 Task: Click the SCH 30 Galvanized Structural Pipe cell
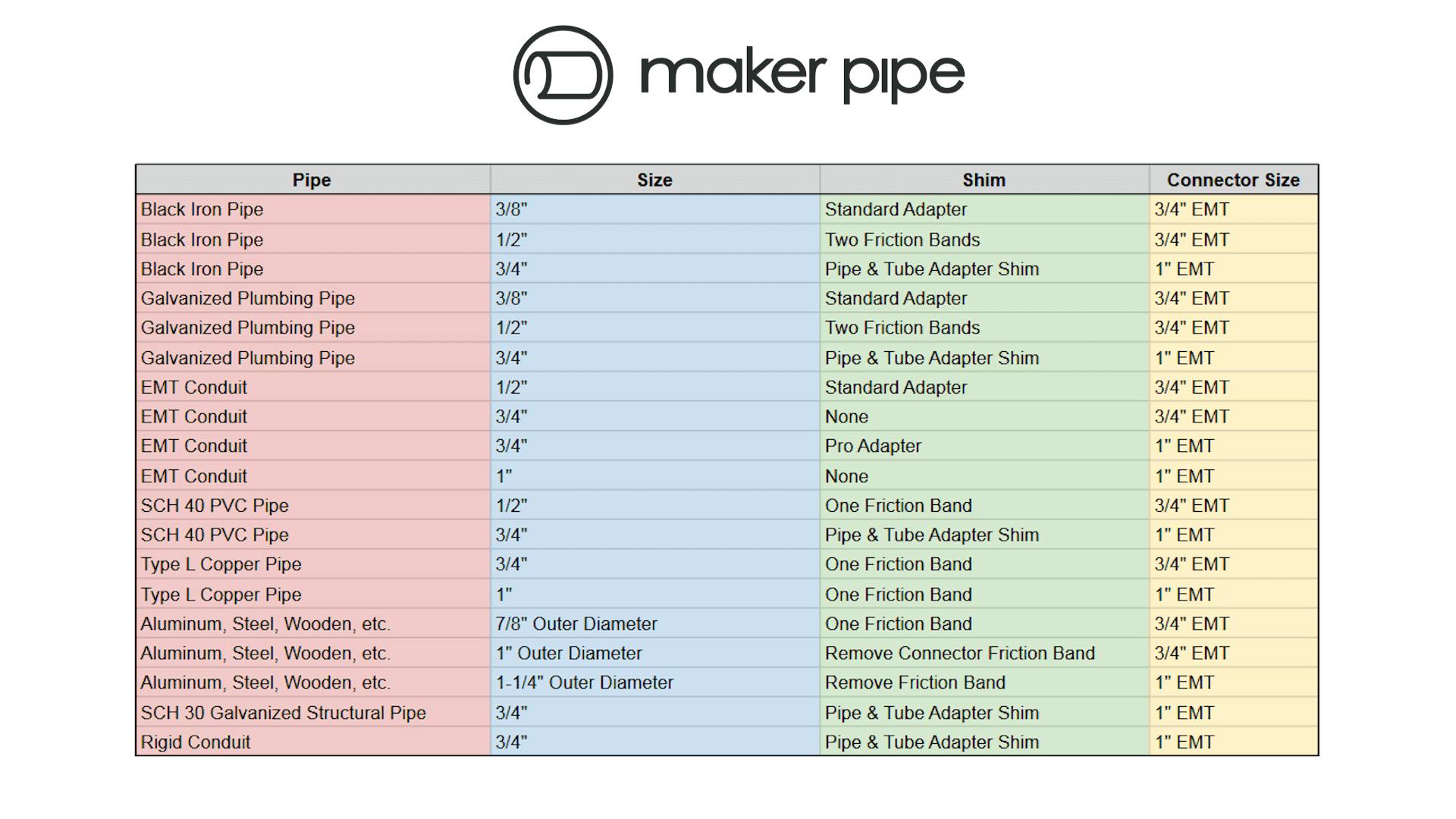click(312, 712)
